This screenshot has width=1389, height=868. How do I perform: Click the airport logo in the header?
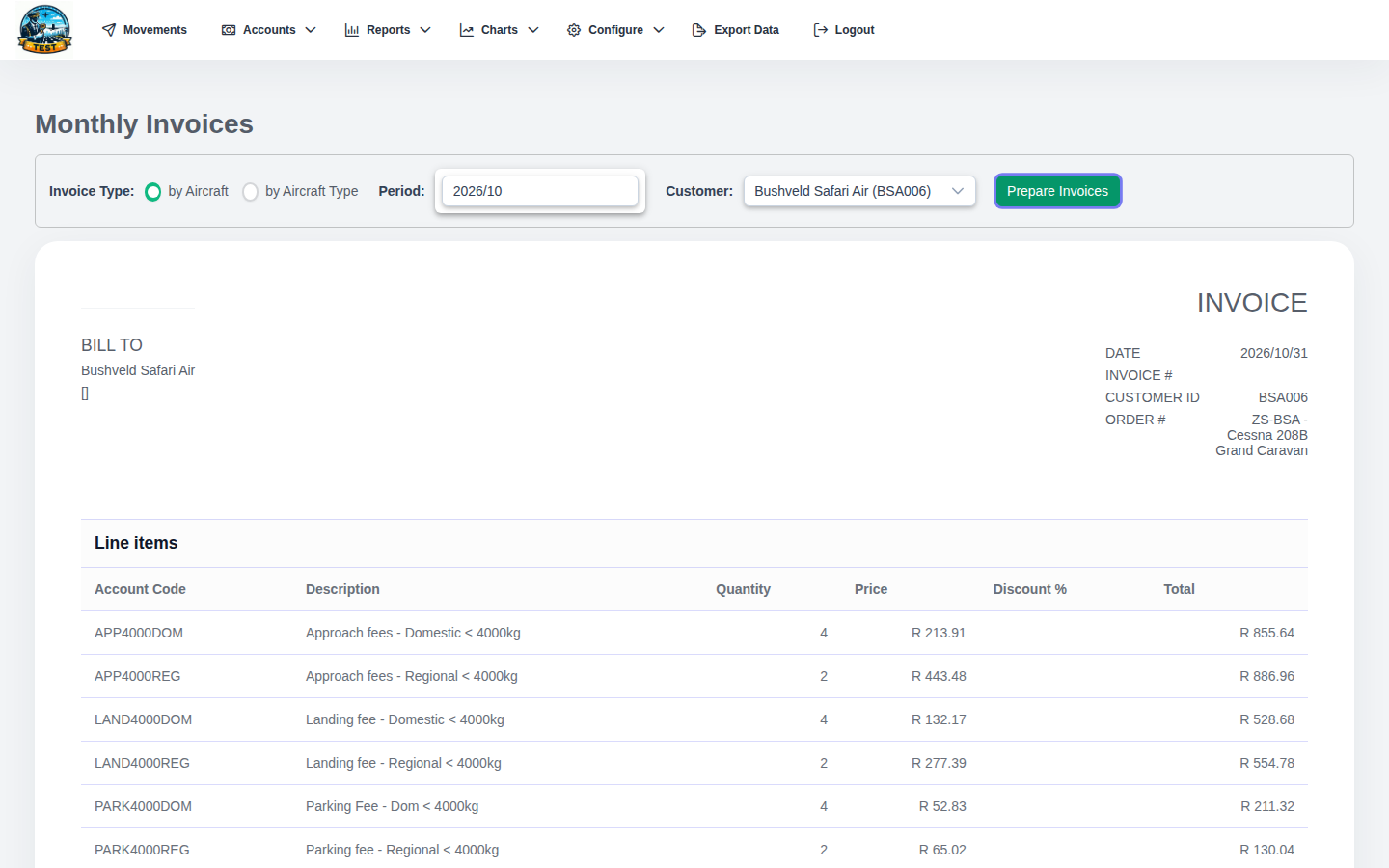pos(44,29)
